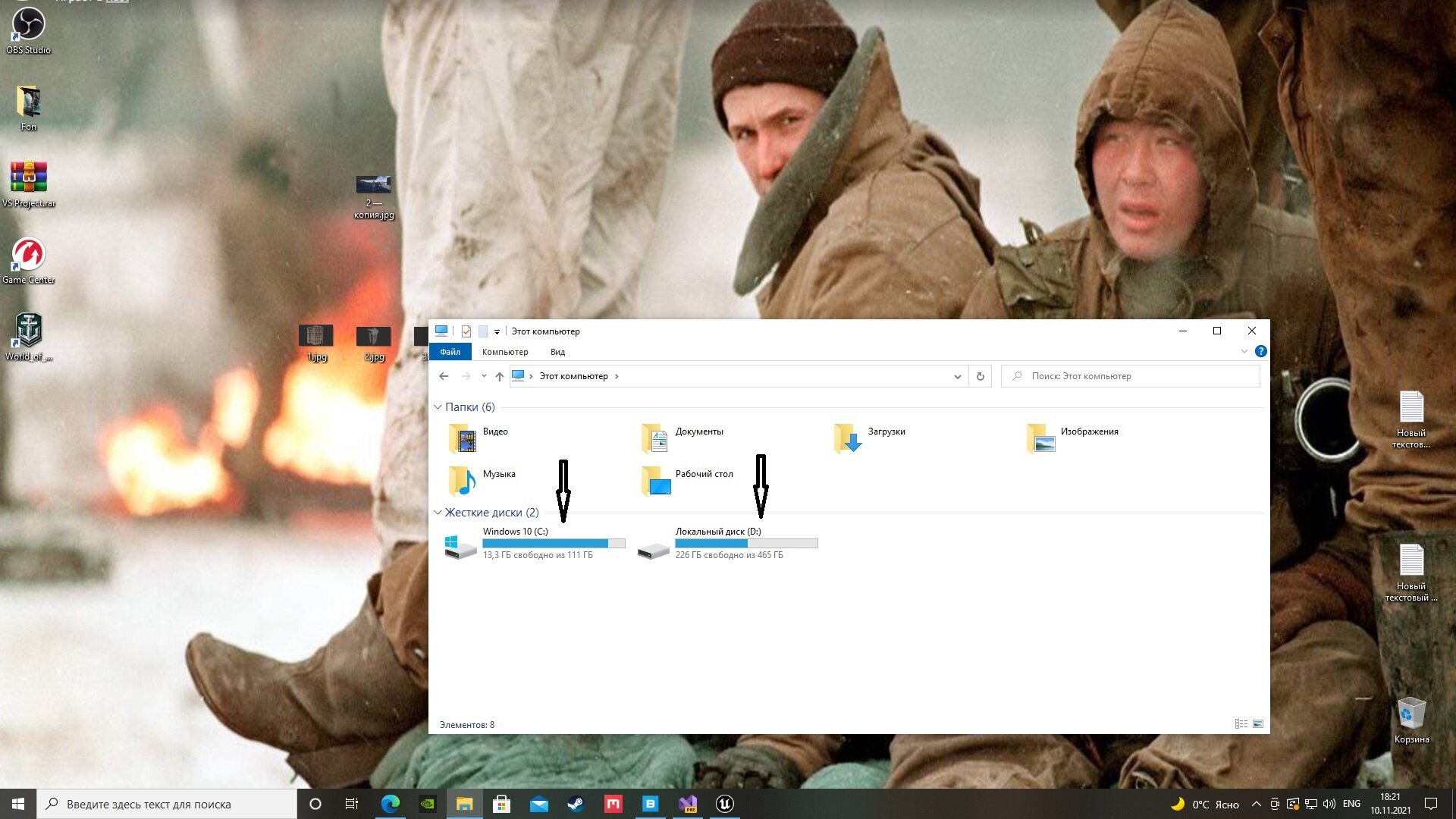1456x819 pixels.
Task: Click the refresh button in address bar
Action: point(981,376)
